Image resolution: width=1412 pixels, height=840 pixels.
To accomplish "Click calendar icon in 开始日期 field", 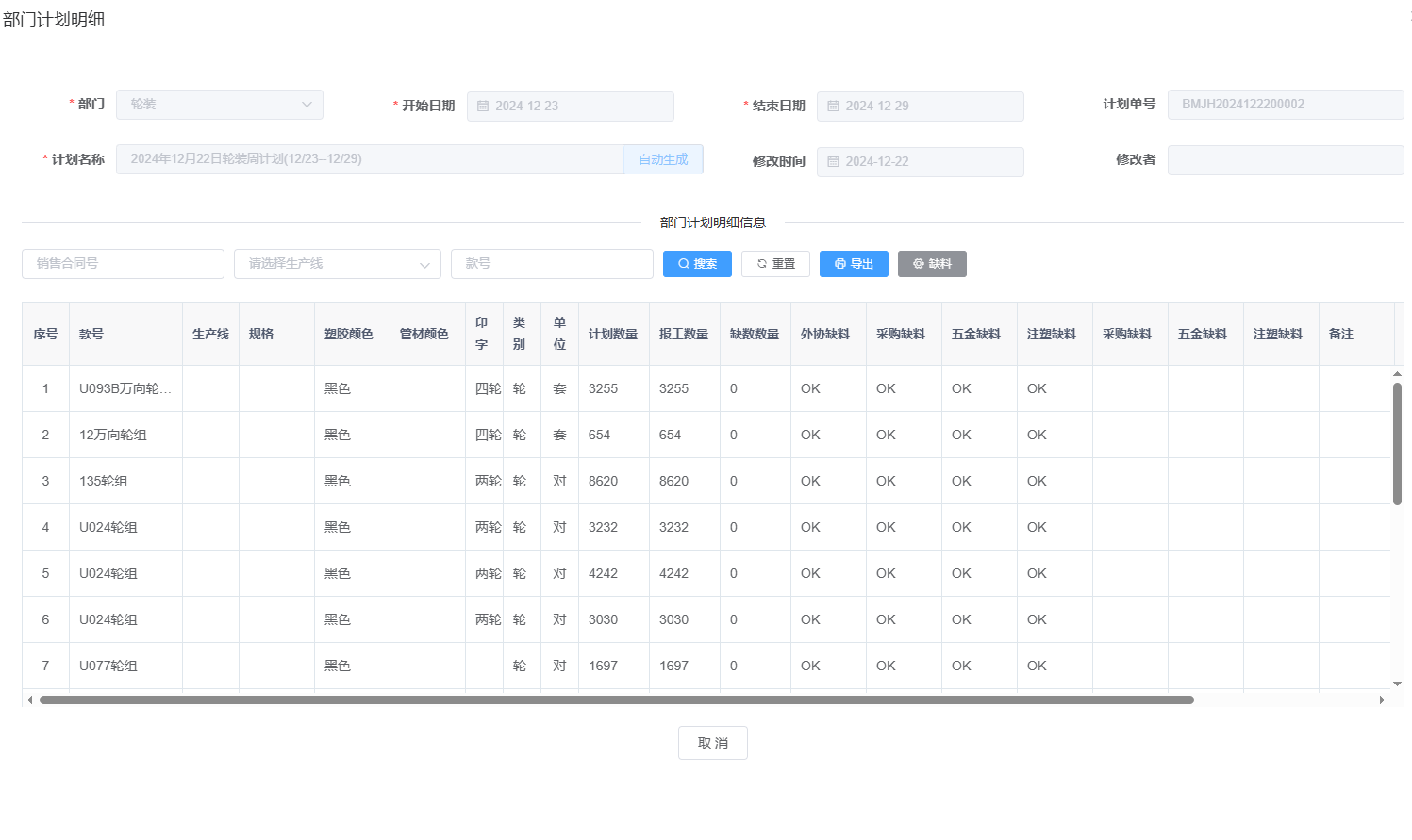I will (x=483, y=107).
